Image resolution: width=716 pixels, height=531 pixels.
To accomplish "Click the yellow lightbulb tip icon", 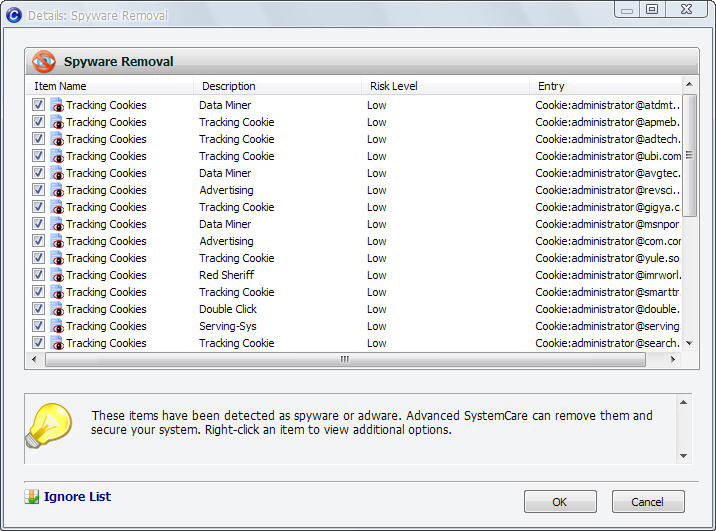I will [x=49, y=426].
